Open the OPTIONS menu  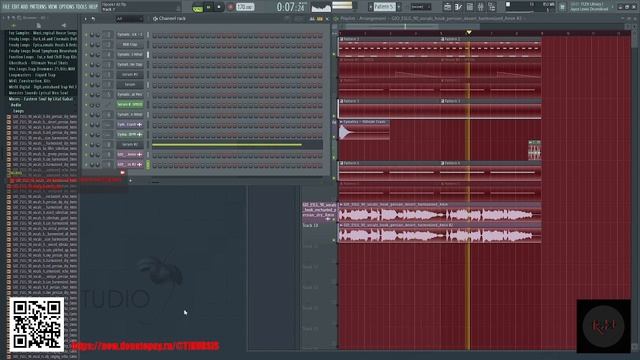(67, 7)
